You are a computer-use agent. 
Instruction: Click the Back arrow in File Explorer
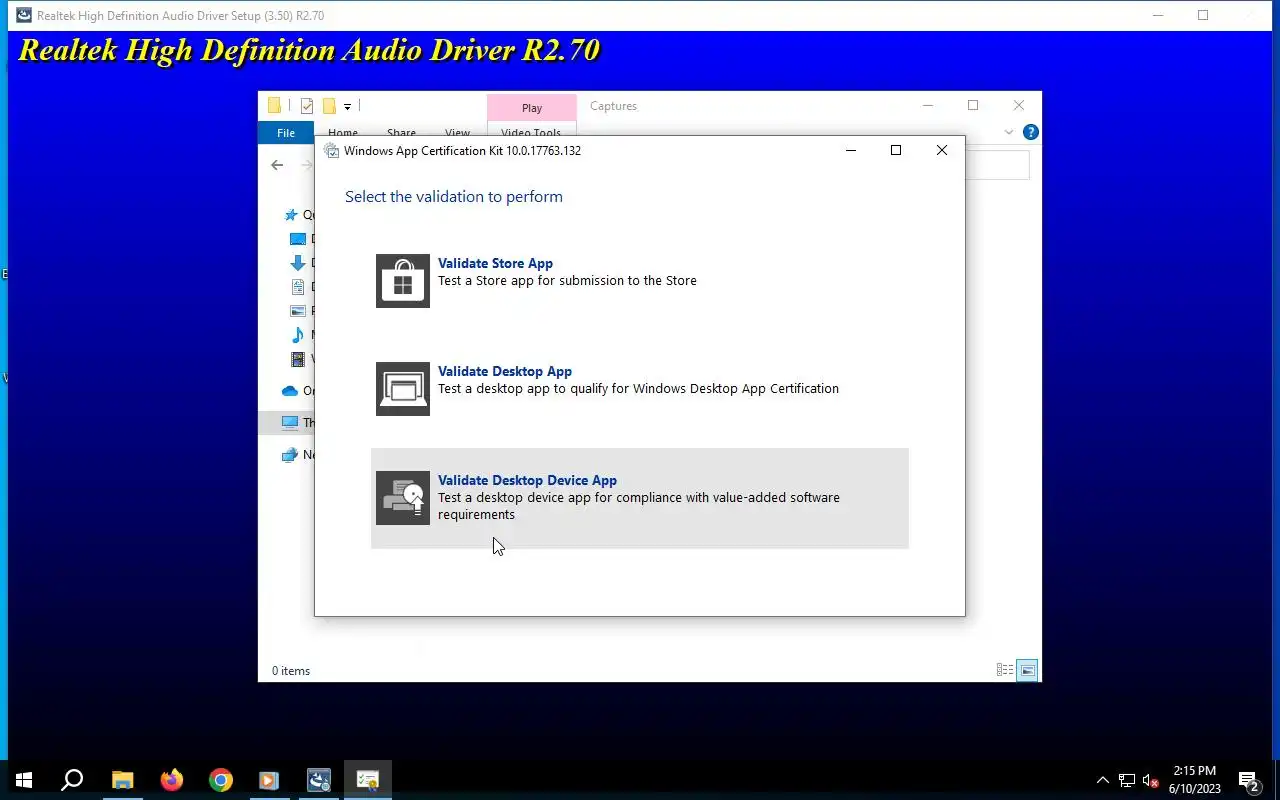point(277,165)
